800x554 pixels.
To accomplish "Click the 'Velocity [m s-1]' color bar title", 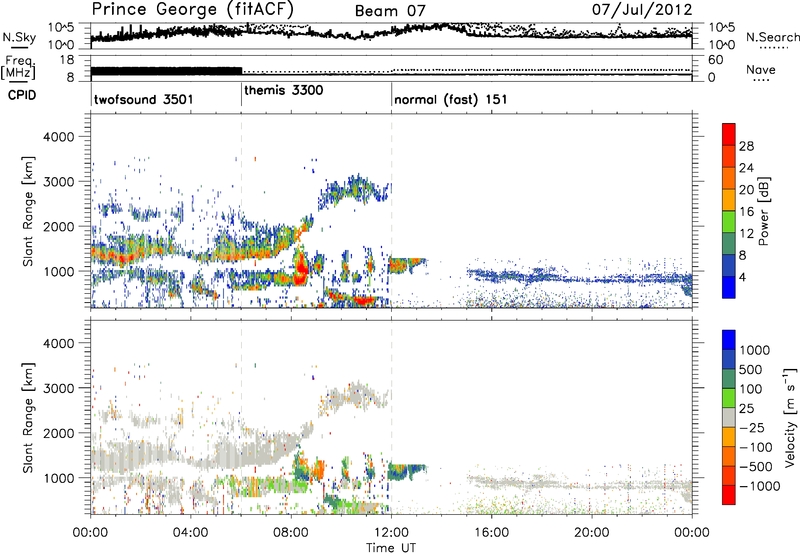I will (790, 417).
